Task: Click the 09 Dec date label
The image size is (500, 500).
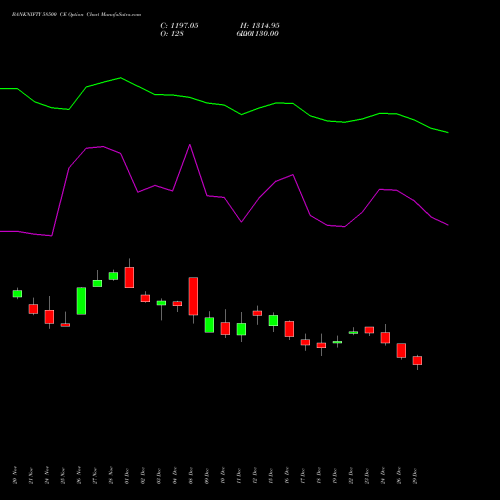Action: tap(207, 475)
